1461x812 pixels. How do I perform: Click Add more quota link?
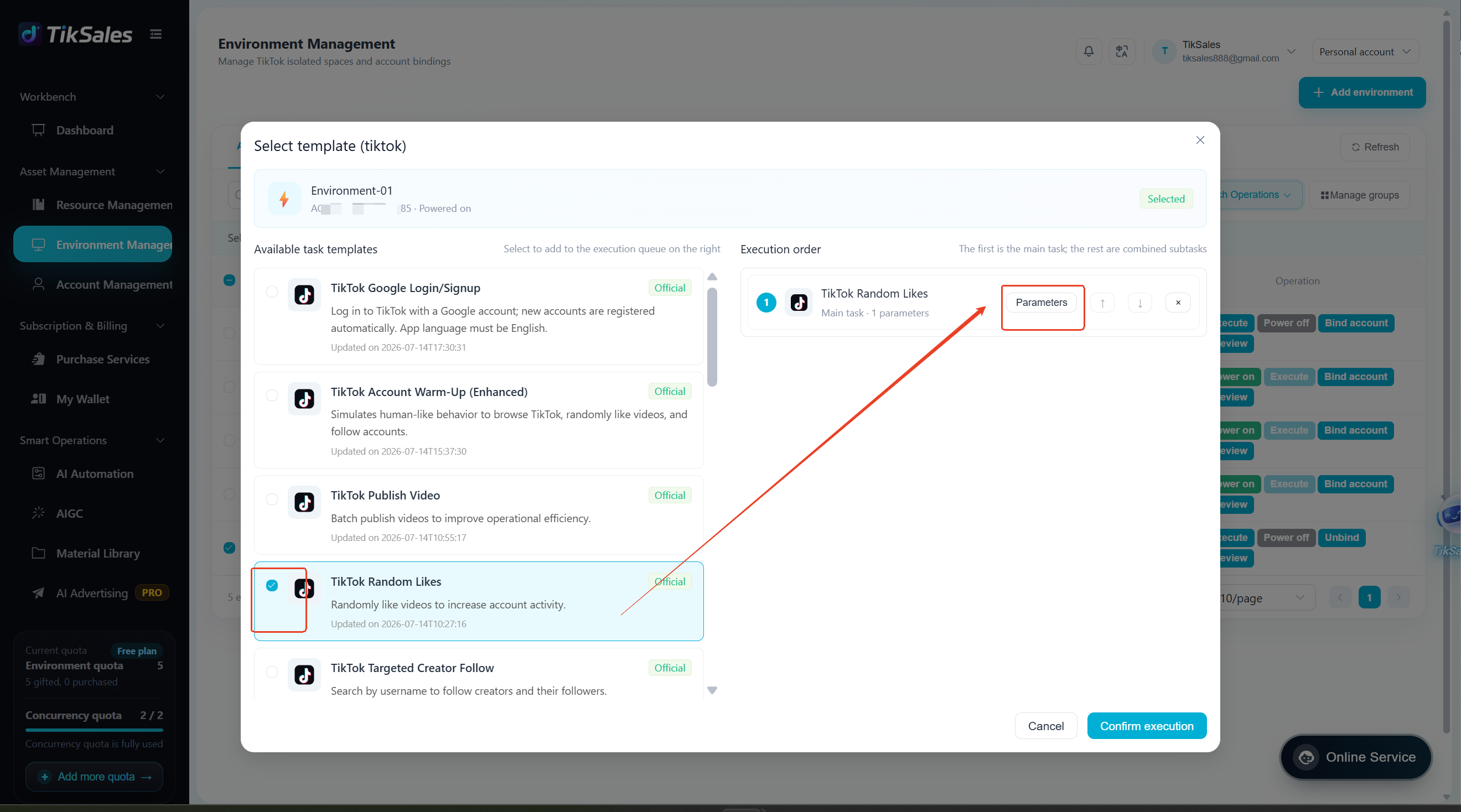tap(94, 777)
